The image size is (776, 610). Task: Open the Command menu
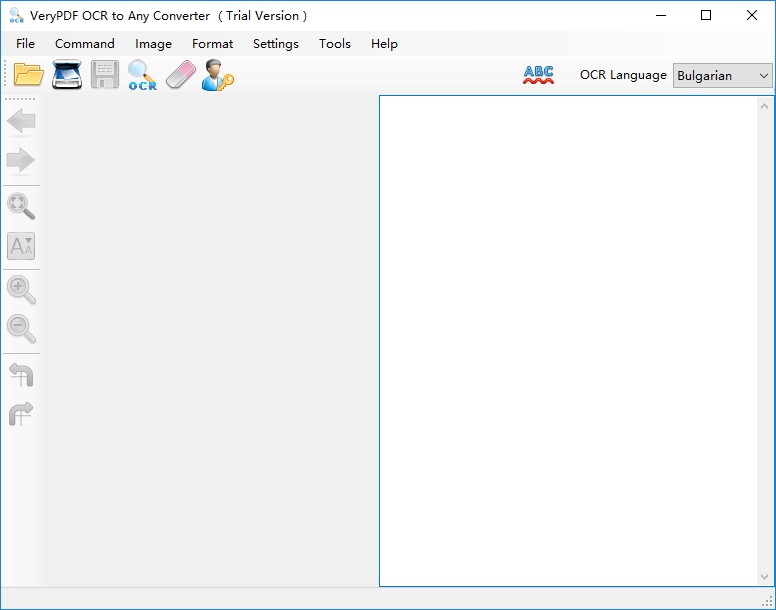pyautogui.click(x=85, y=44)
